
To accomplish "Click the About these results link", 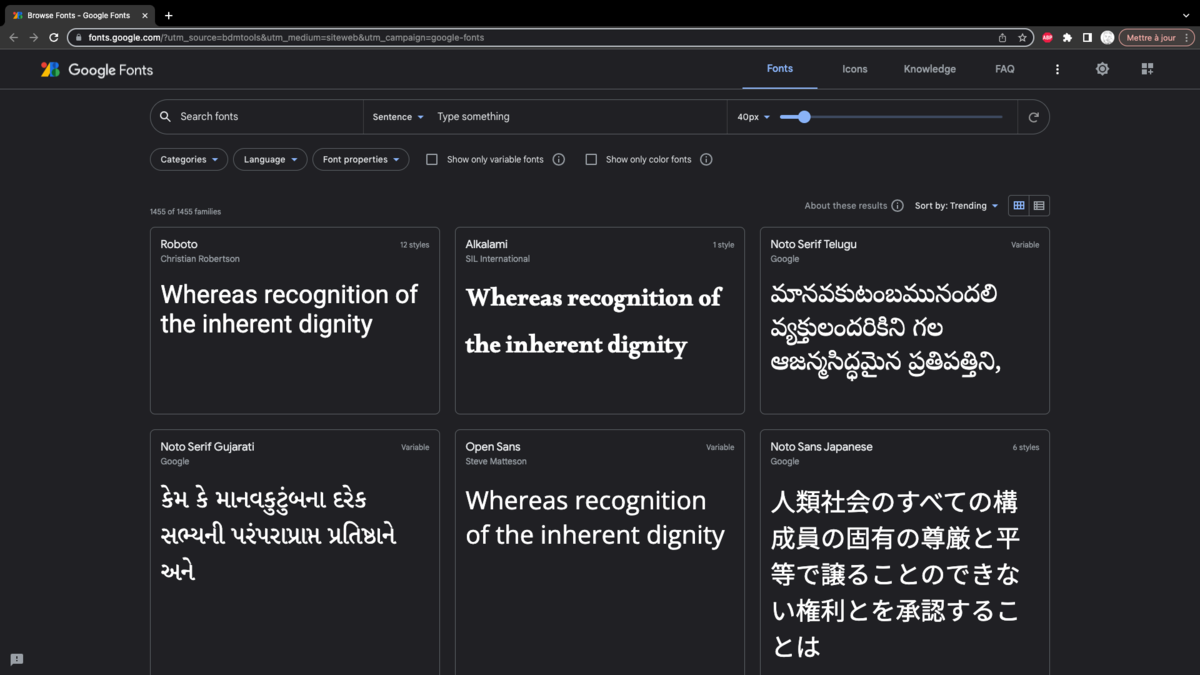I will tap(846, 206).
